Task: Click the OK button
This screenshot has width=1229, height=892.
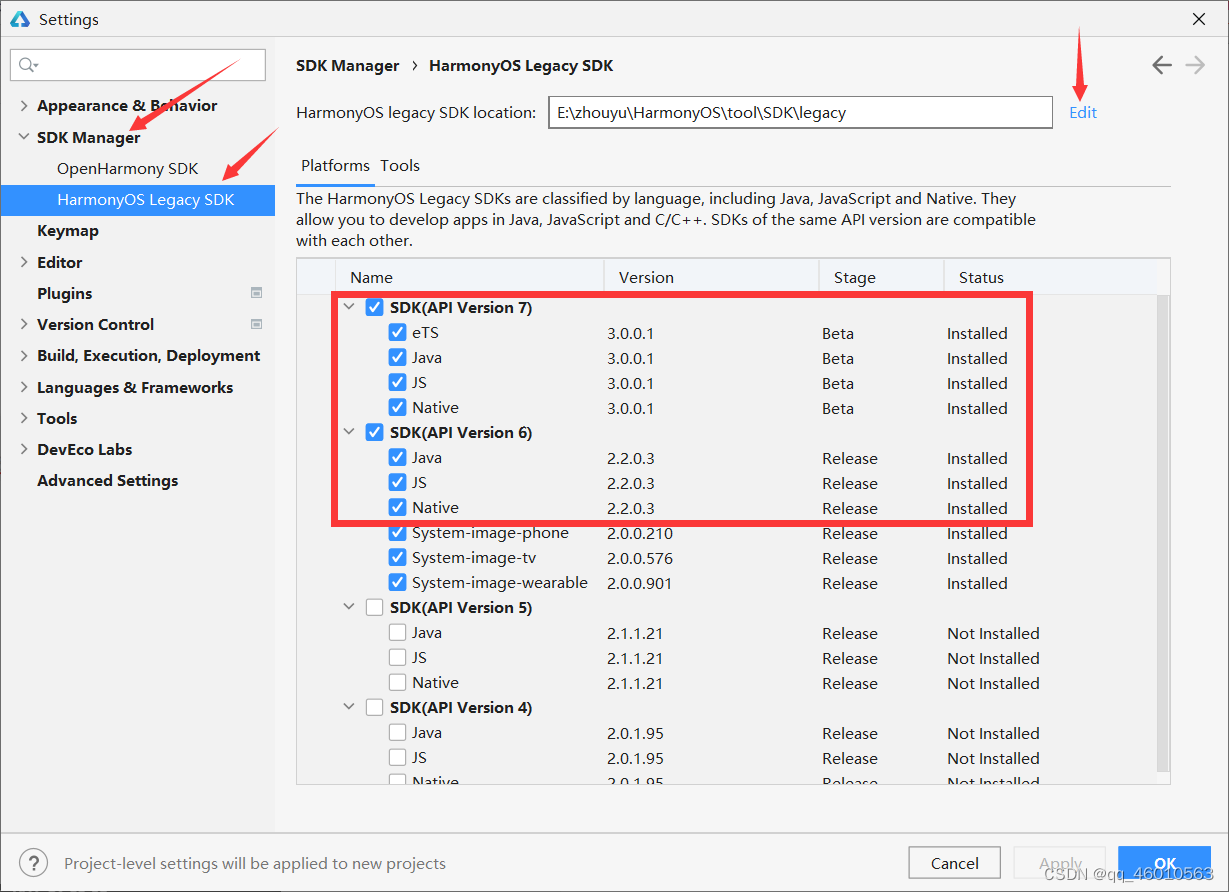Action: [1165, 863]
